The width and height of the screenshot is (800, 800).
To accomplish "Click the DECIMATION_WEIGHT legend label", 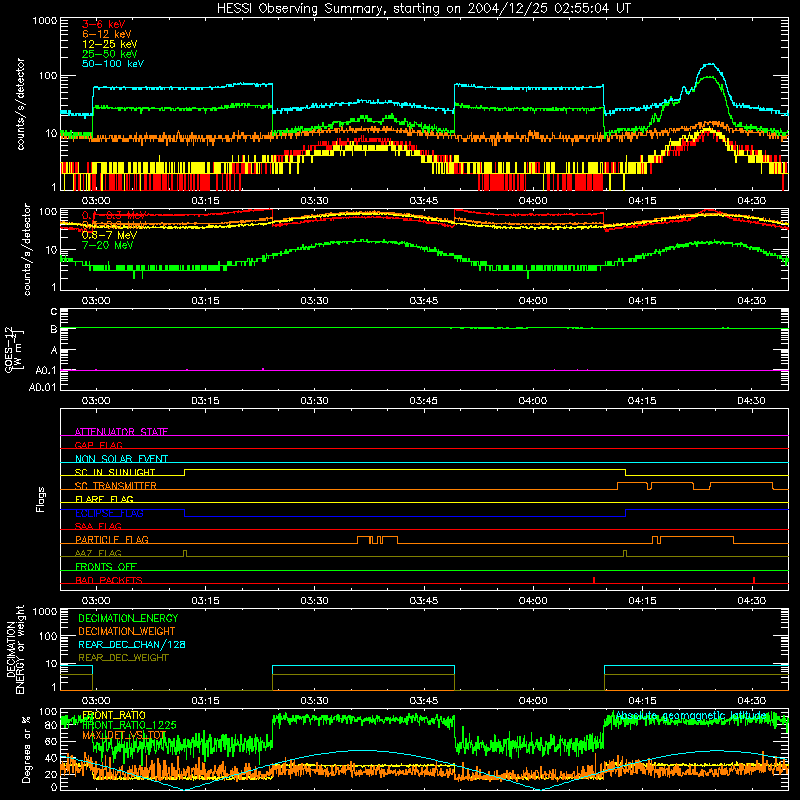I will pos(127,631).
